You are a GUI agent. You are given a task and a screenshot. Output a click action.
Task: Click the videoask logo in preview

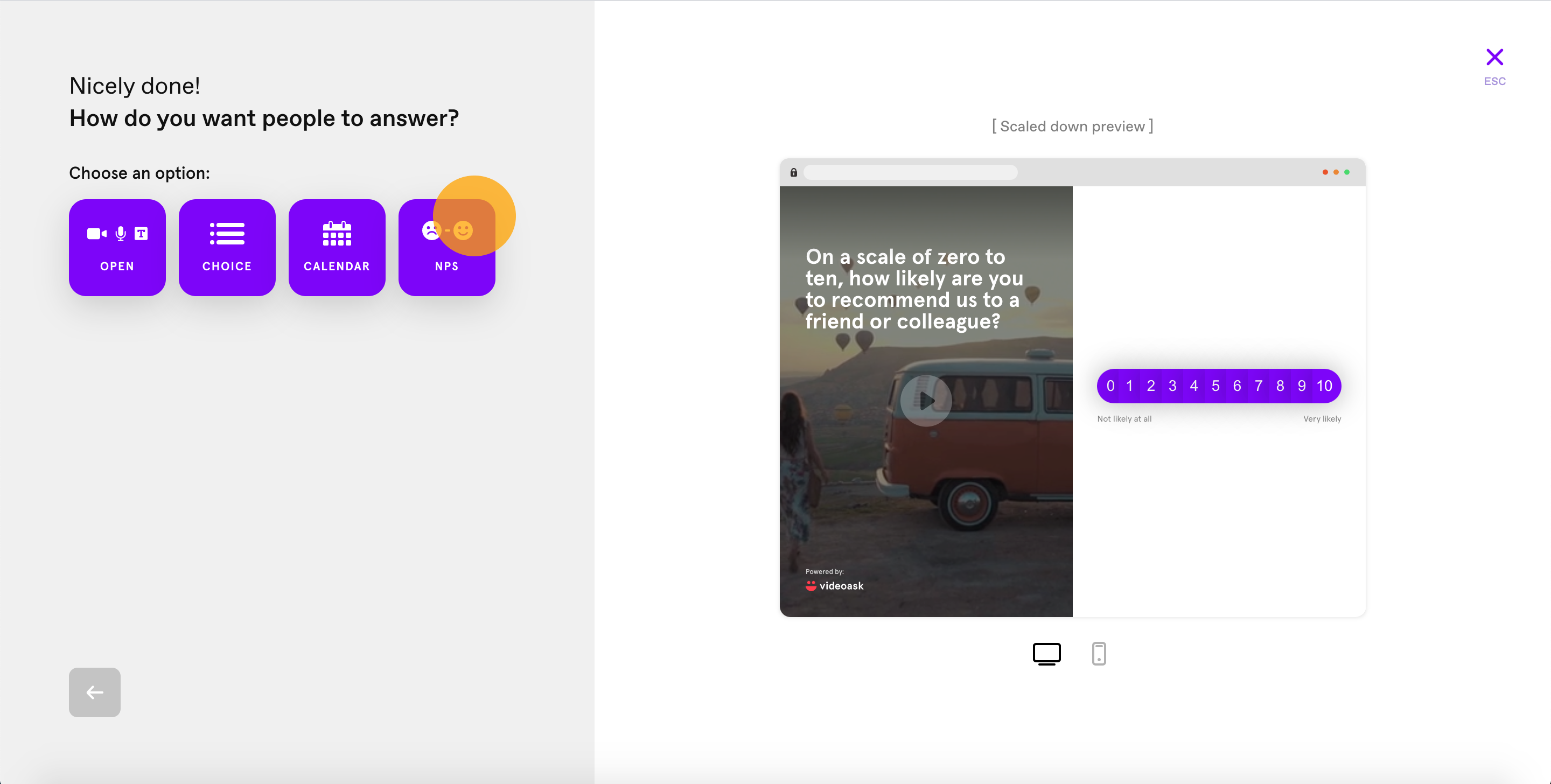pyautogui.click(x=835, y=586)
